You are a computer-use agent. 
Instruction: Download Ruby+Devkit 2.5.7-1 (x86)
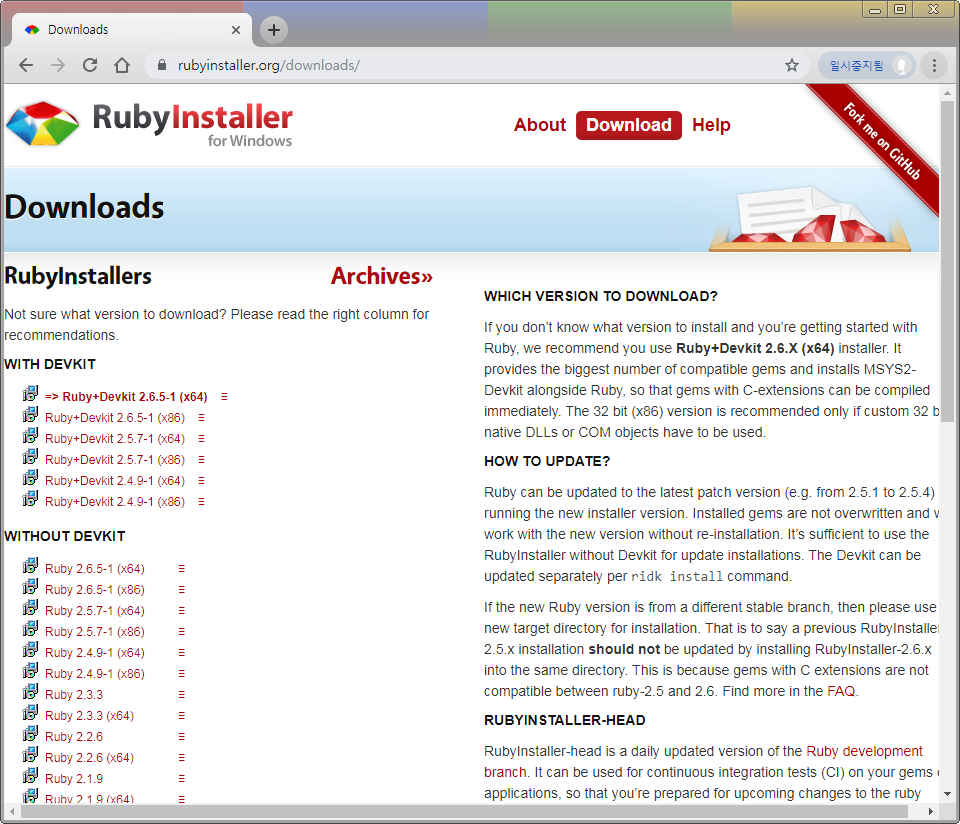click(x=115, y=460)
